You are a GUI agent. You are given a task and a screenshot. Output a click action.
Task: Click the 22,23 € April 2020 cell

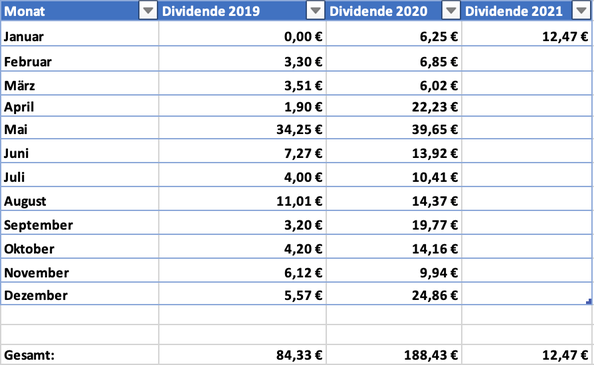pyautogui.click(x=394, y=107)
